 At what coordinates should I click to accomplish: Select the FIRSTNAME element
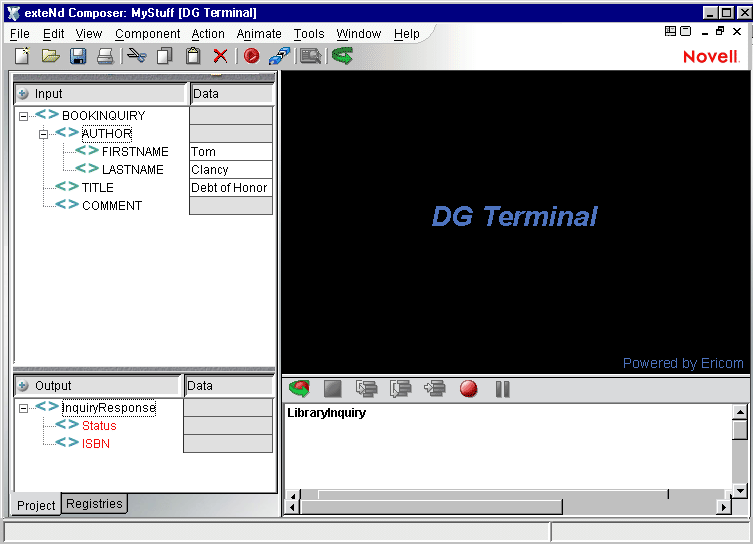(x=135, y=152)
